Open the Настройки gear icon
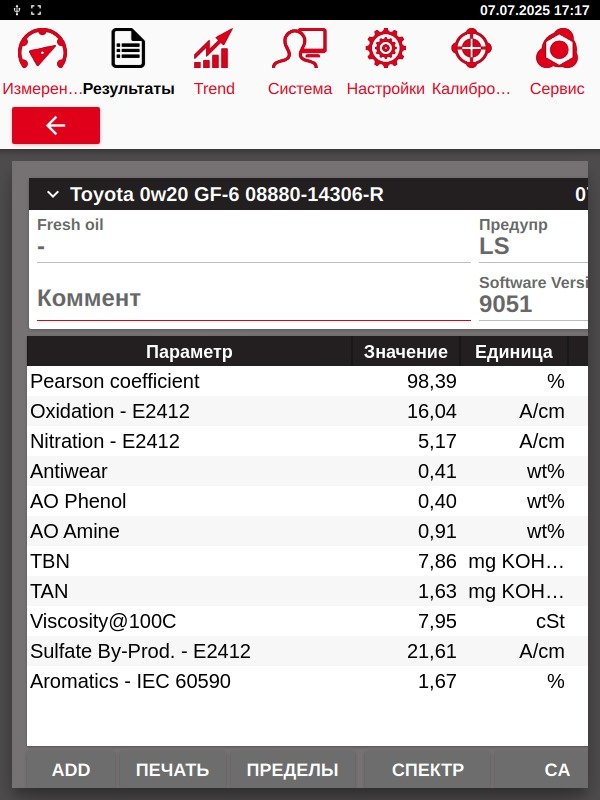 (x=385, y=48)
